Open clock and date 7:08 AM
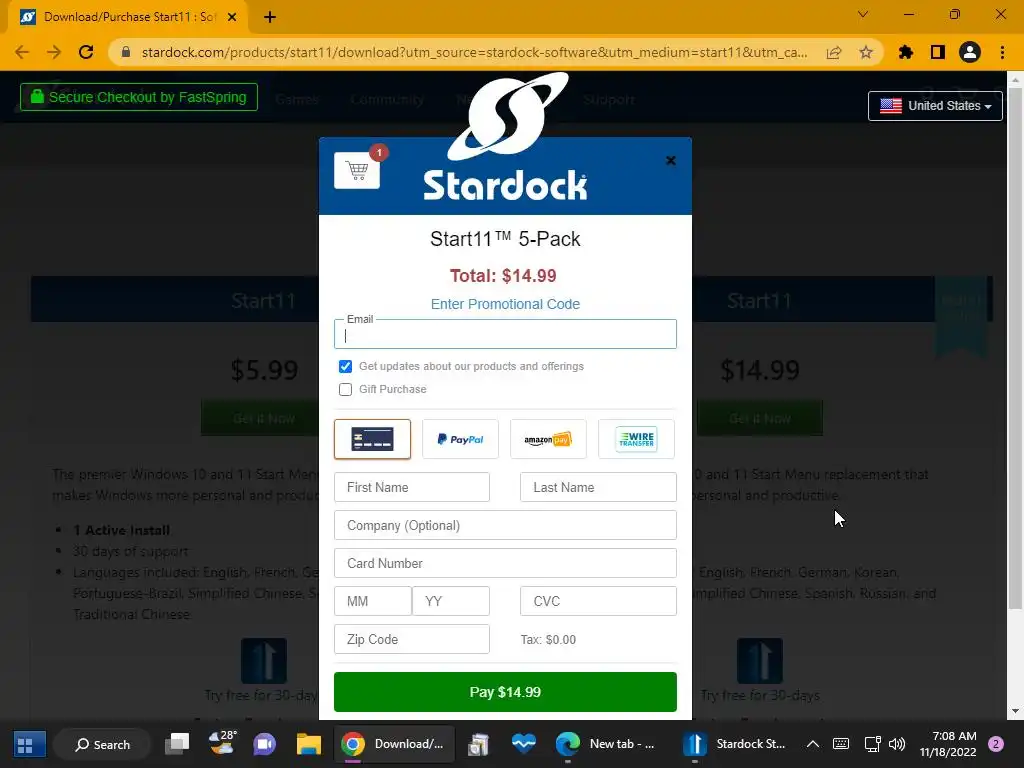The height and width of the screenshot is (768, 1024). tap(948, 744)
